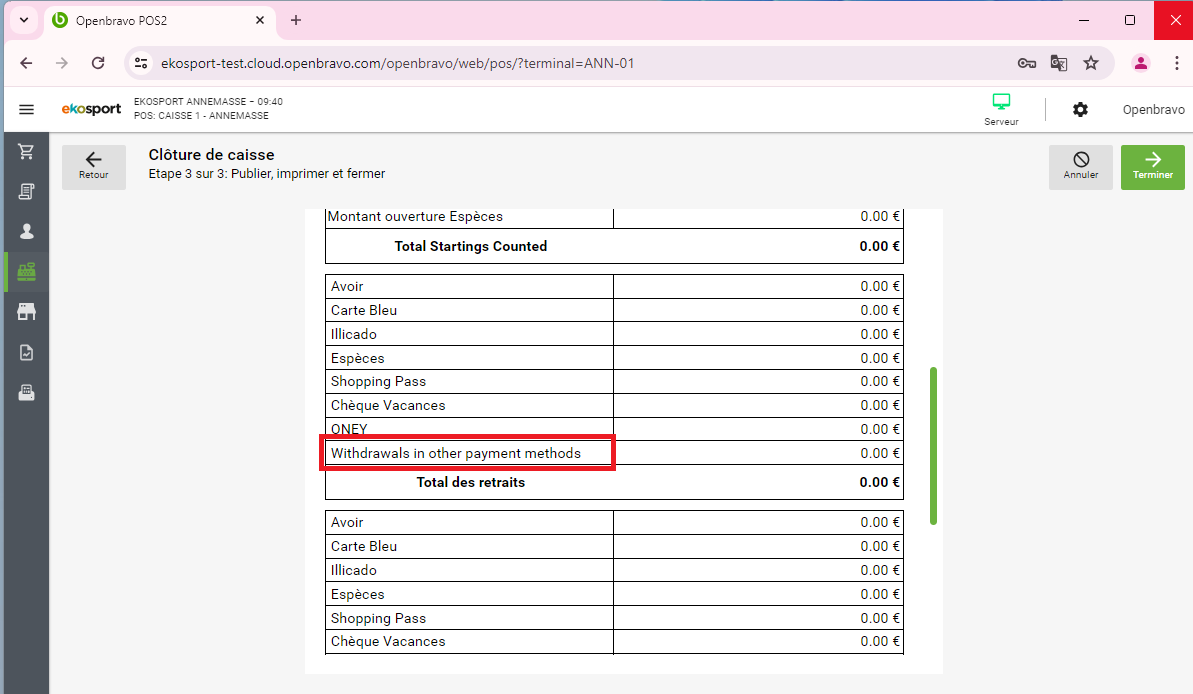Select the cash register icon in sidebar
The height and width of the screenshot is (694, 1193).
(26, 272)
